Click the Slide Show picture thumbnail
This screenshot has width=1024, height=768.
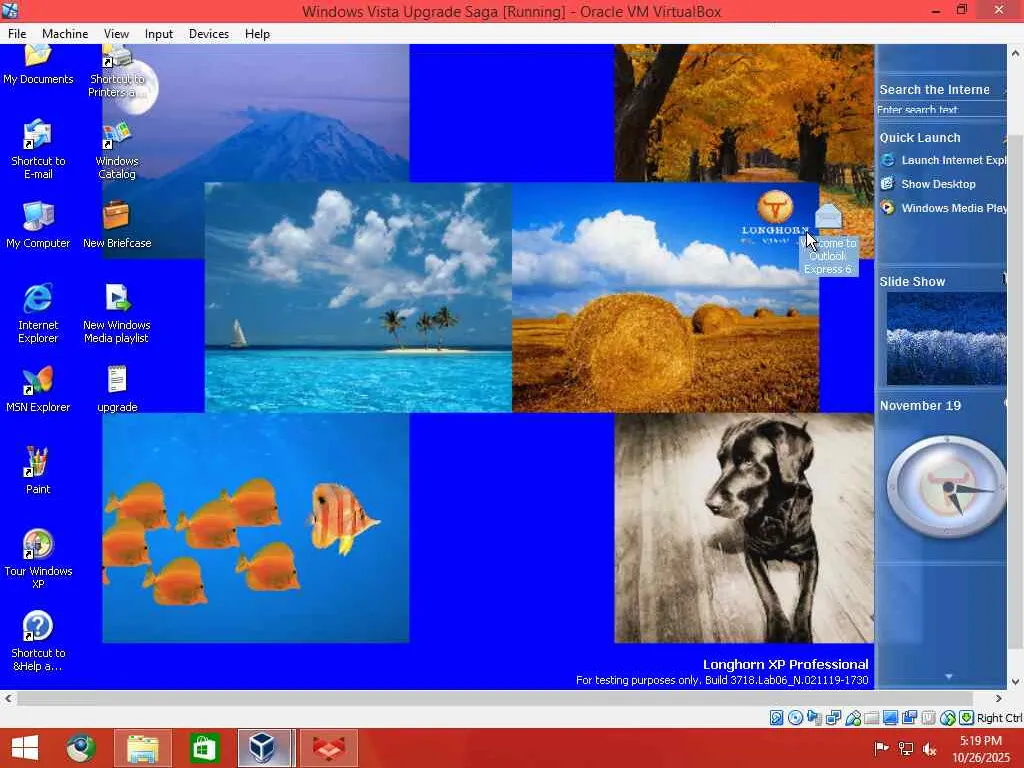pyautogui.click(x=946, y=338)
